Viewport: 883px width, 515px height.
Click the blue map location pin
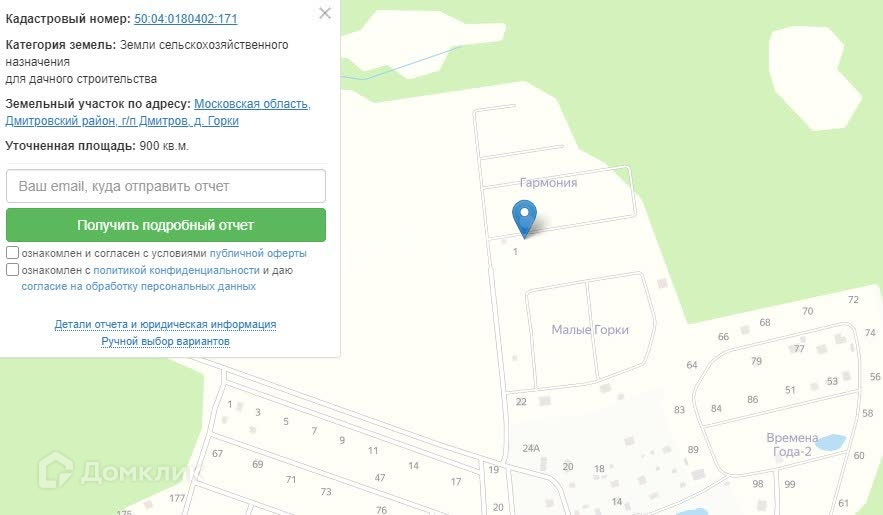524,220
